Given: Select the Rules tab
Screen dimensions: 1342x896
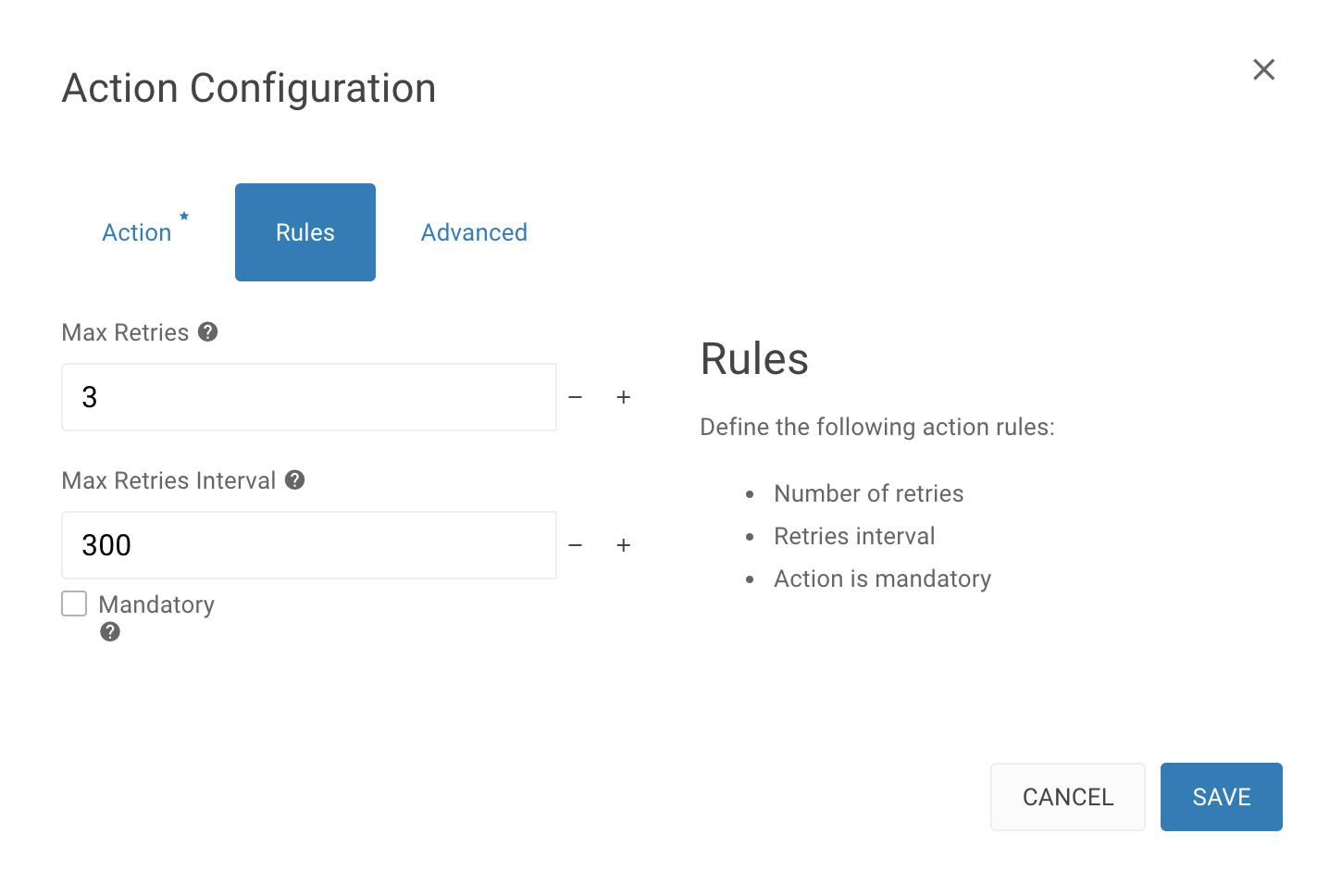Looking at the screenshot, I should point(305,232).
